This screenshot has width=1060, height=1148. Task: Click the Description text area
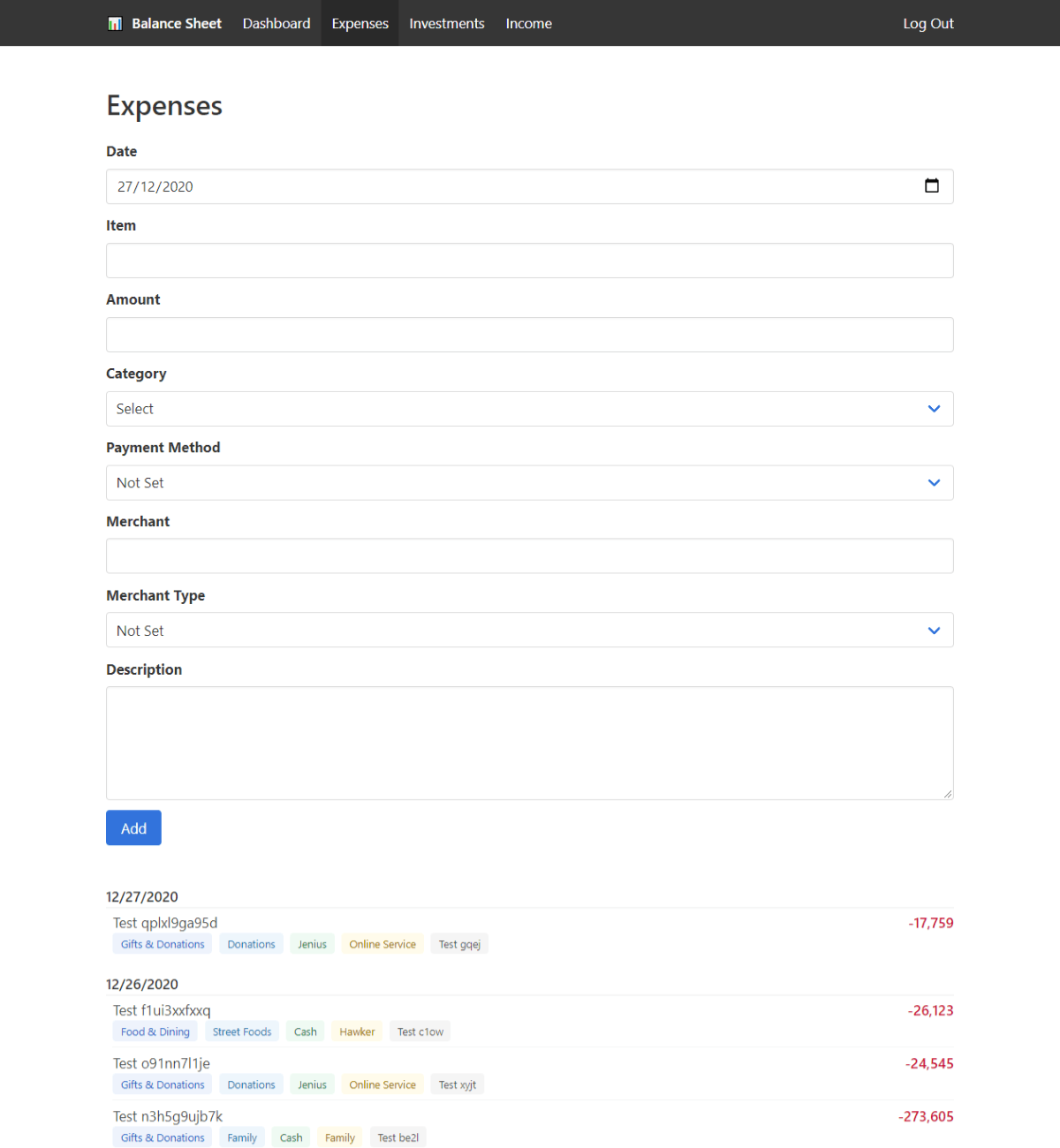(x=529, y=743)
